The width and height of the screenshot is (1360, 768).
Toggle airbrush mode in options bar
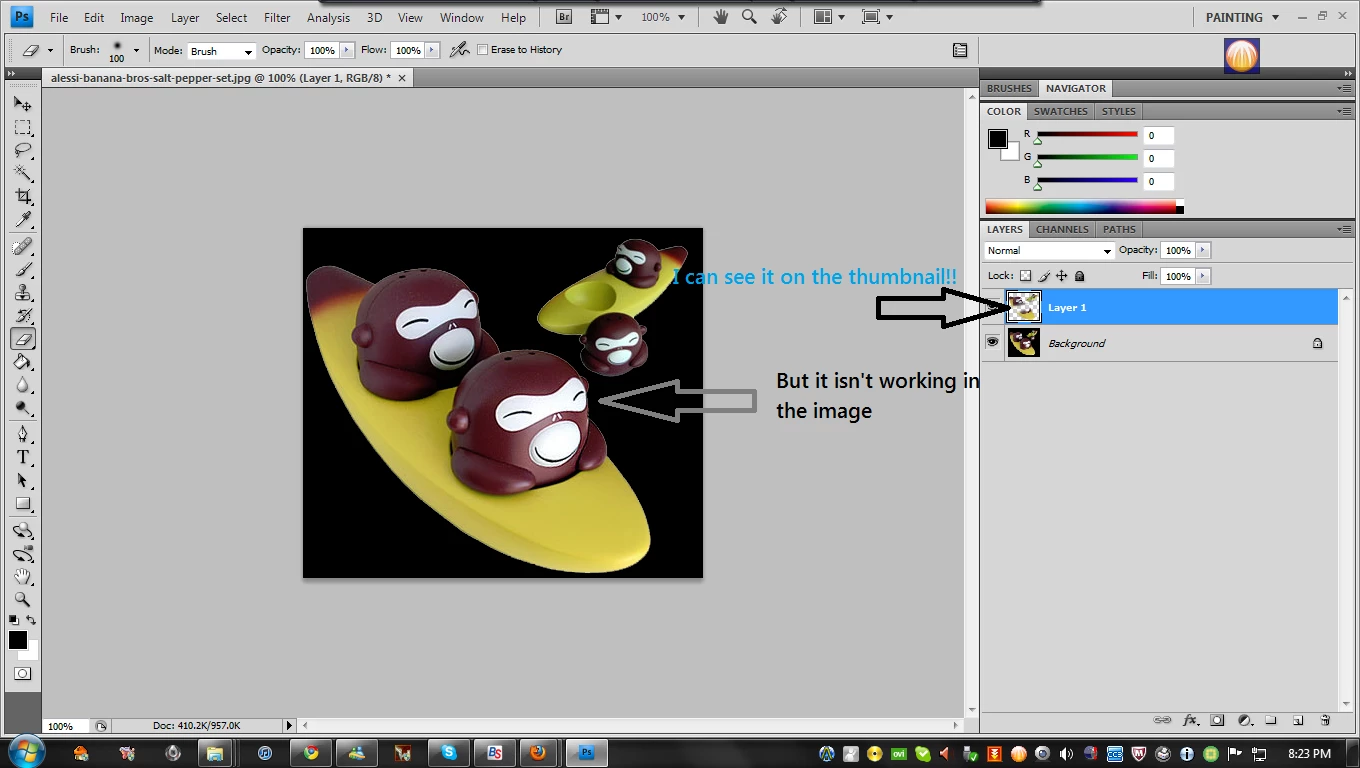[x=459, y=50]
